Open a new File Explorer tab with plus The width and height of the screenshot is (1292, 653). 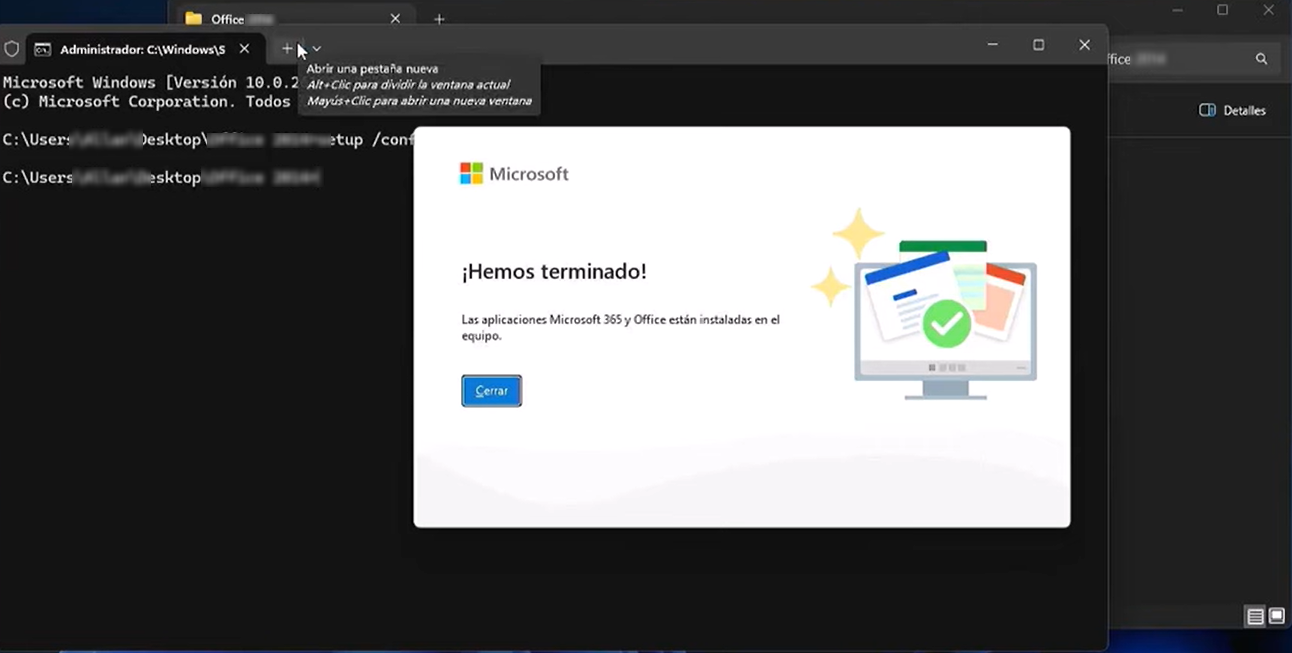[x=439, y=19]
